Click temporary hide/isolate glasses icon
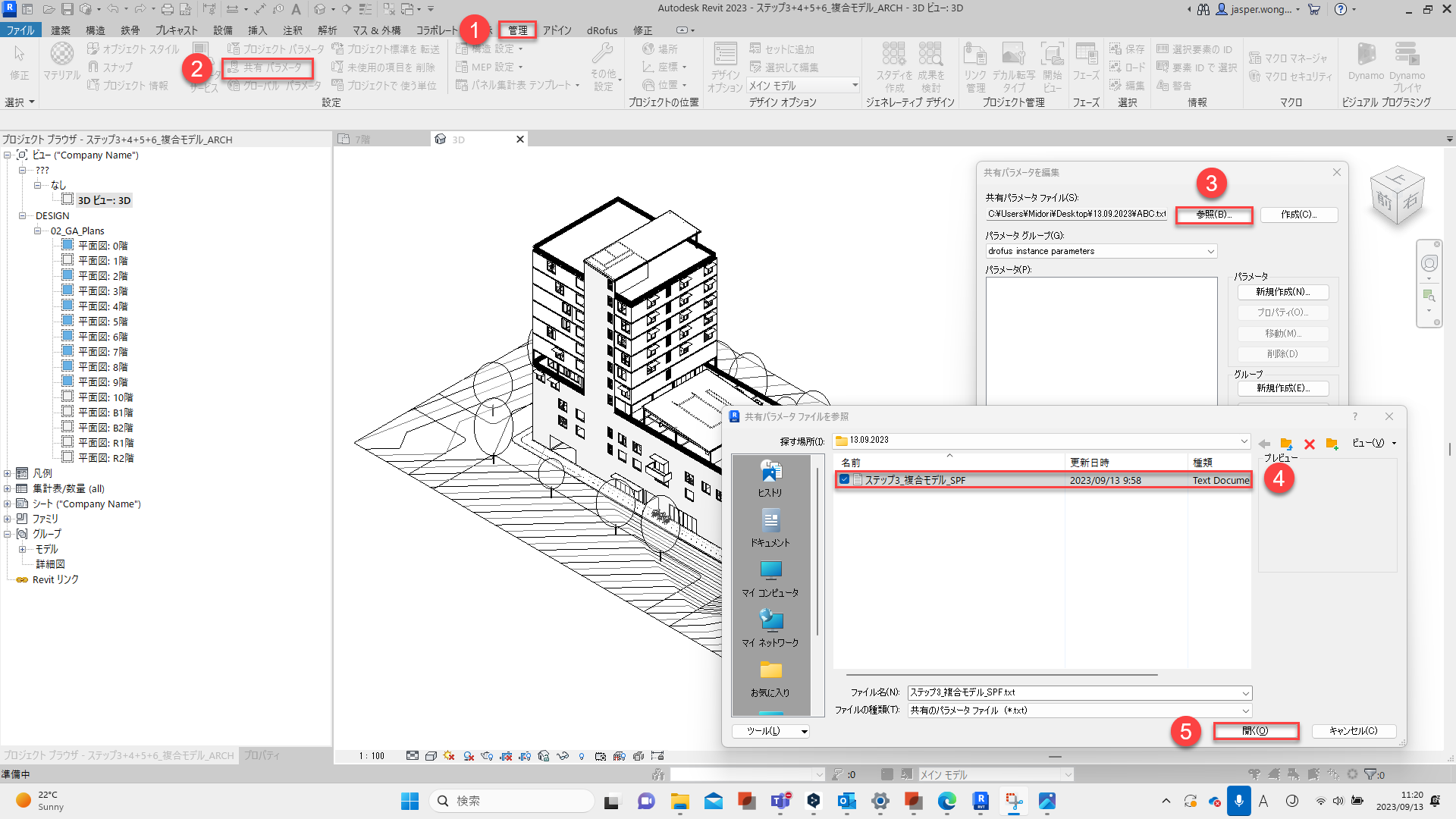This screenshot has width=1456, height=819. coord(563,756)
